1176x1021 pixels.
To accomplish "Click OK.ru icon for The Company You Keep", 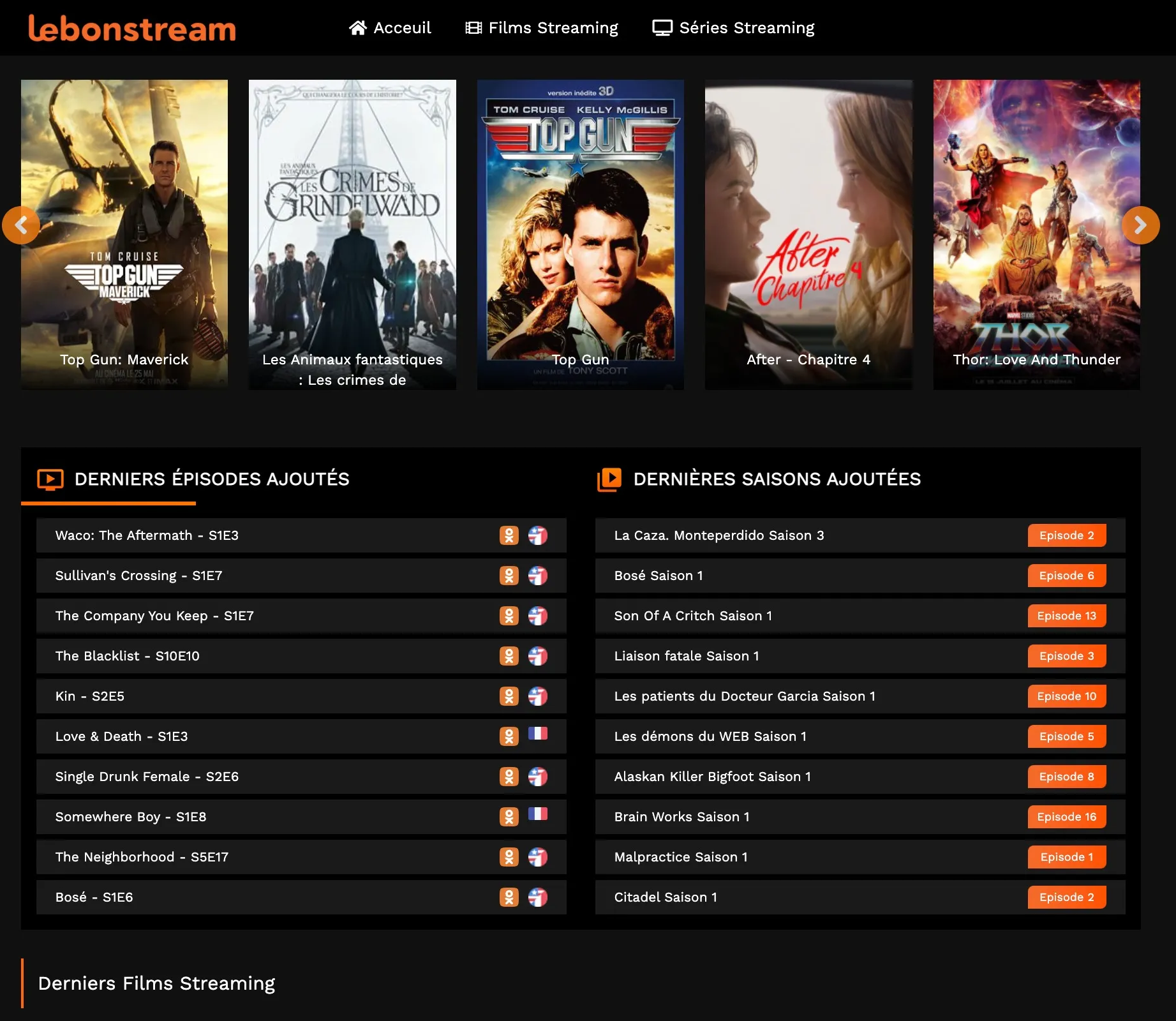I will [x=509, y=616].
